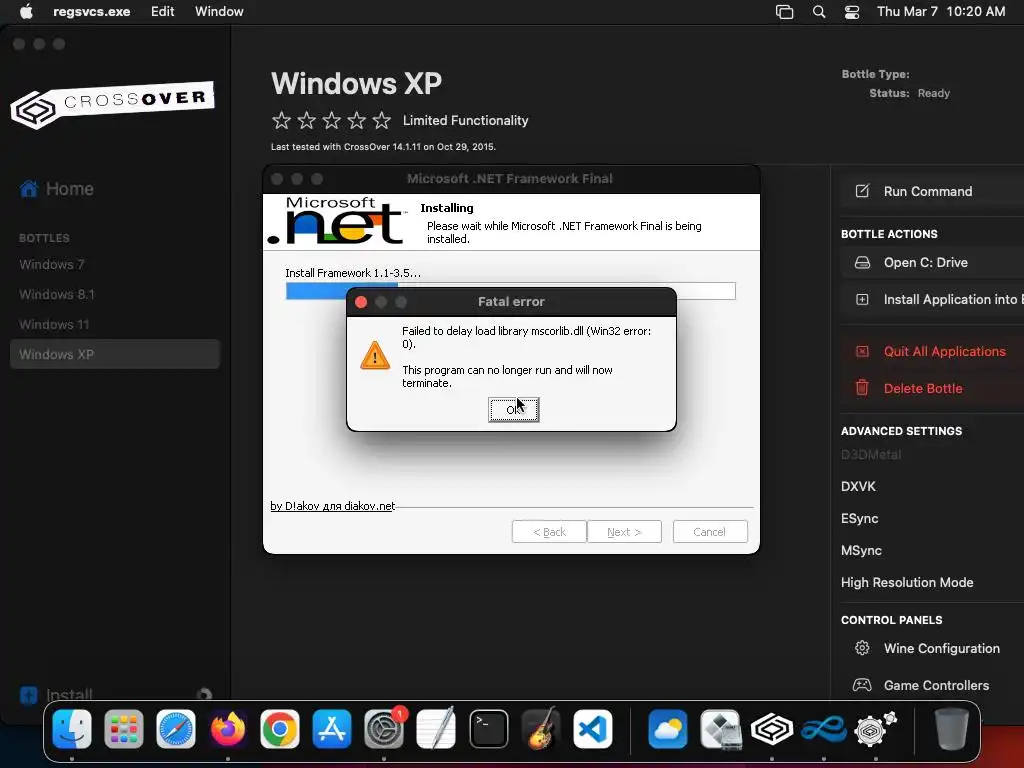Close the Fatal error dialog with red button
The width and height of the screenshot is (1024, 768).
[x=361, y=302]
